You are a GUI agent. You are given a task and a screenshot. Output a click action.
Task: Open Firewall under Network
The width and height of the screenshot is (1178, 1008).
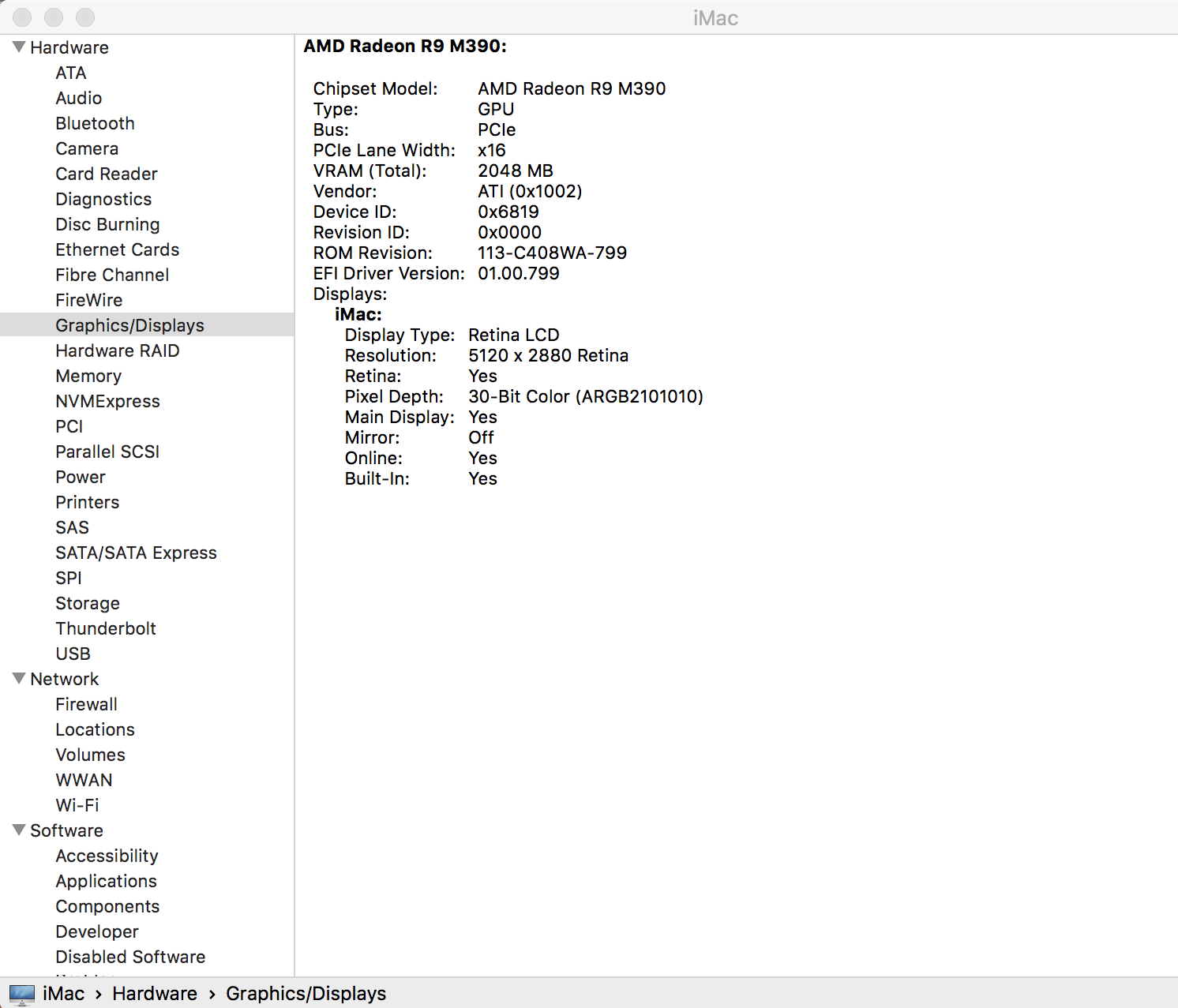click(x=87, y=704)
